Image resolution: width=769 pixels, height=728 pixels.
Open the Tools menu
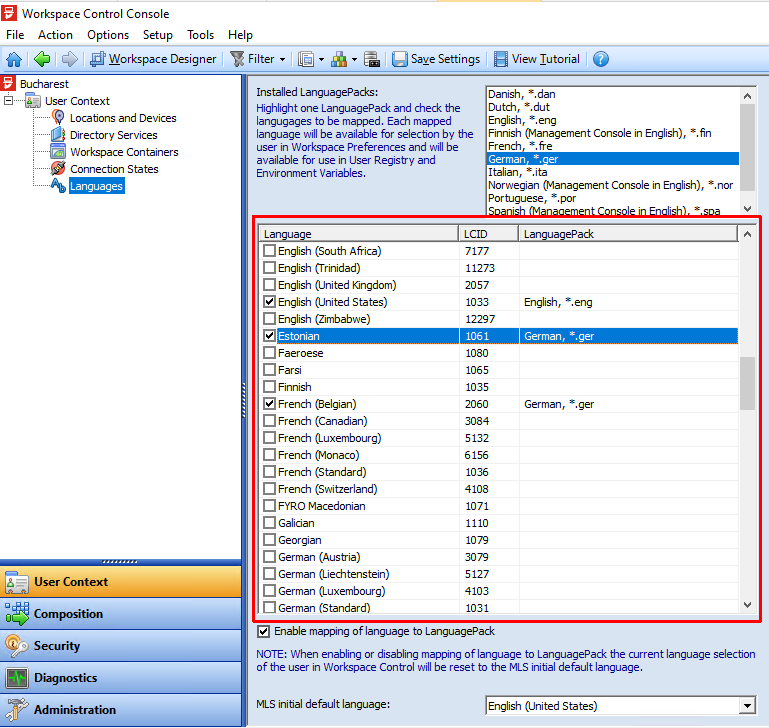click(201, 35)
